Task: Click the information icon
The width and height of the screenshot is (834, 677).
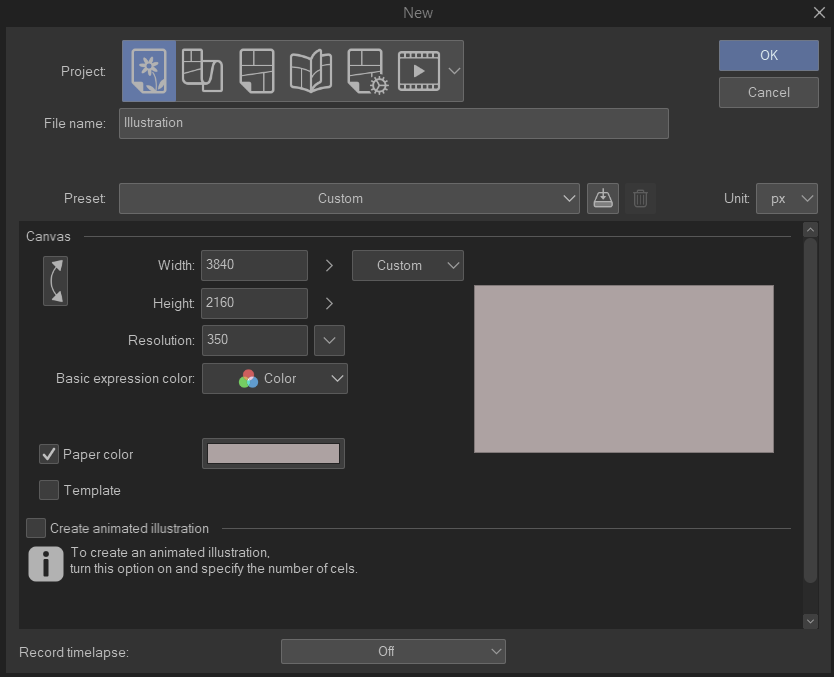Action: [46, 564]
